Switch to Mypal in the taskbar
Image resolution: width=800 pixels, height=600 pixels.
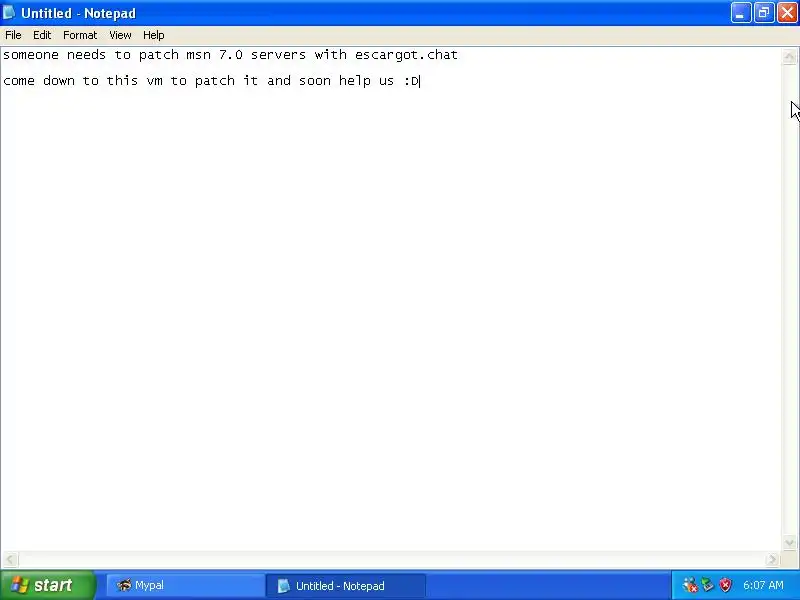coord(185,585)
